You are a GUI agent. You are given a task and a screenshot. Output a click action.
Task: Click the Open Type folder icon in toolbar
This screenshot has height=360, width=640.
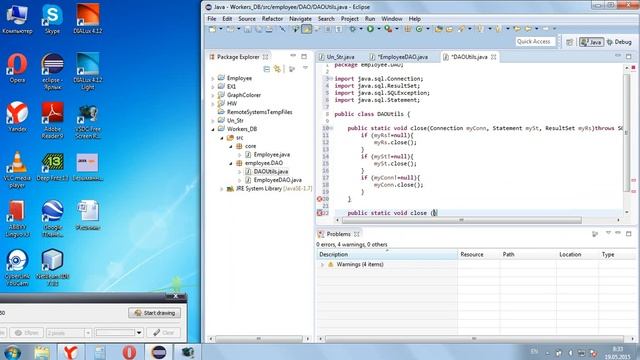[439, 29]
